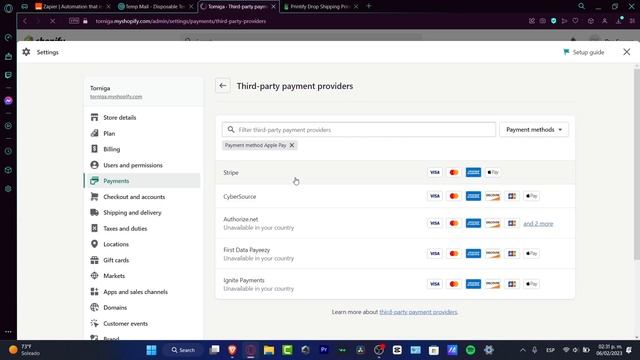Screen dimensions: 640x360
Task: Open the third-party payment providers help link
Action: click(x=418, y=312)
